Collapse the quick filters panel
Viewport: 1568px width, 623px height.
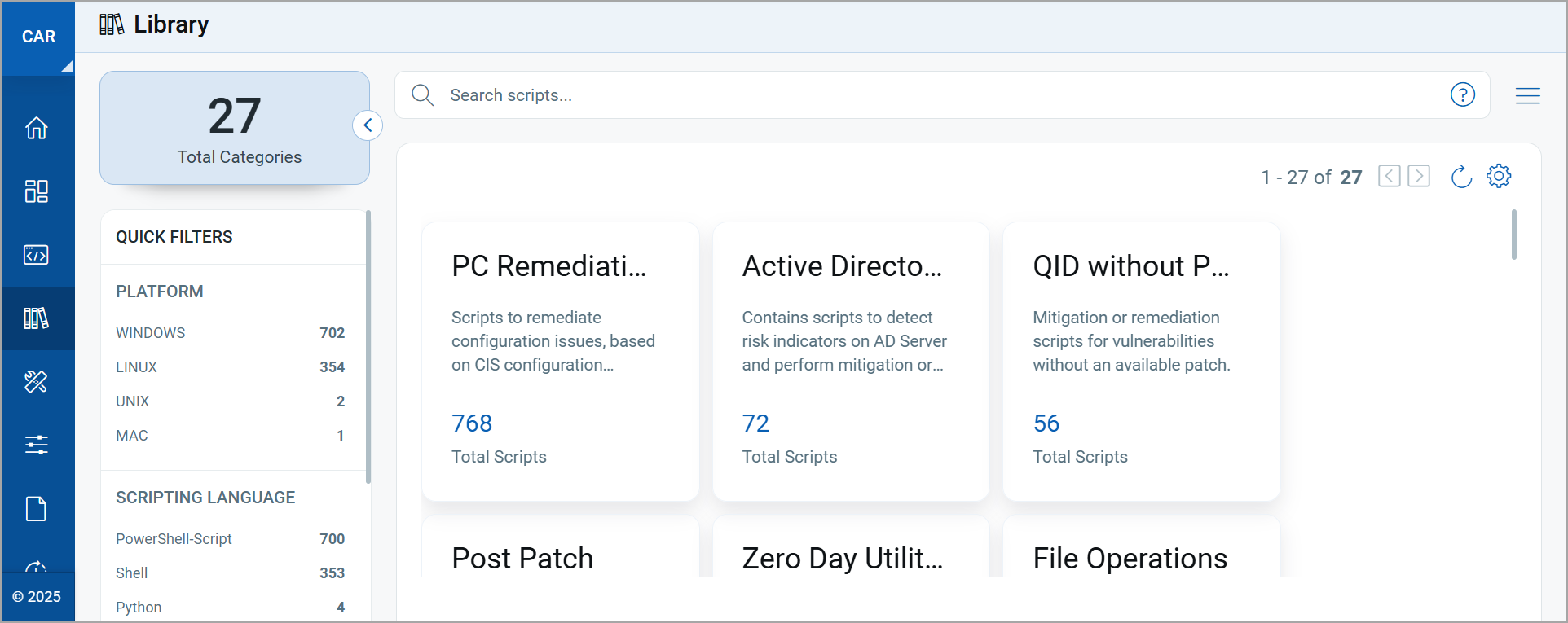[x=368, y=125]
